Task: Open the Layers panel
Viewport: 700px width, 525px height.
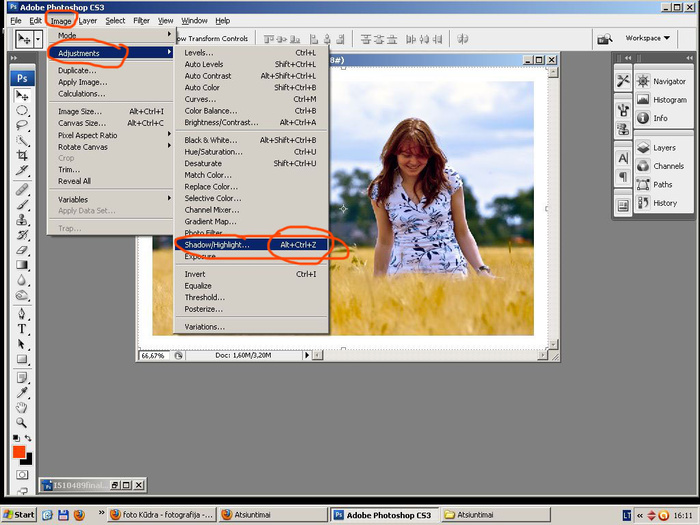Action: point(664,148)
